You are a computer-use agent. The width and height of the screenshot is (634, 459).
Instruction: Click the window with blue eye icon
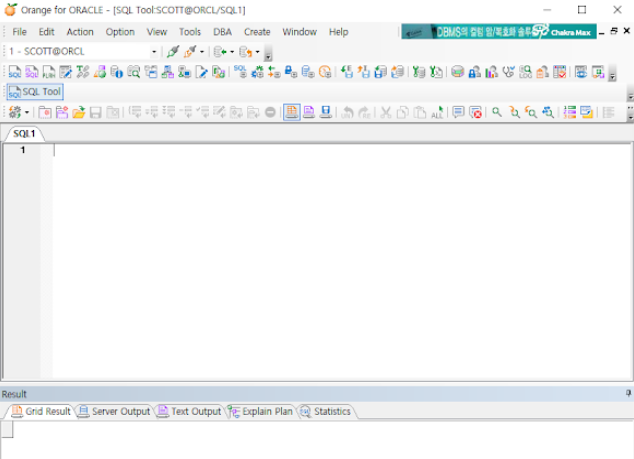click(581, 72)
